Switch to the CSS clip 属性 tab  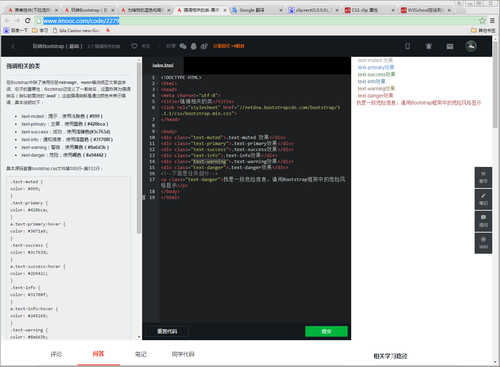368,10
